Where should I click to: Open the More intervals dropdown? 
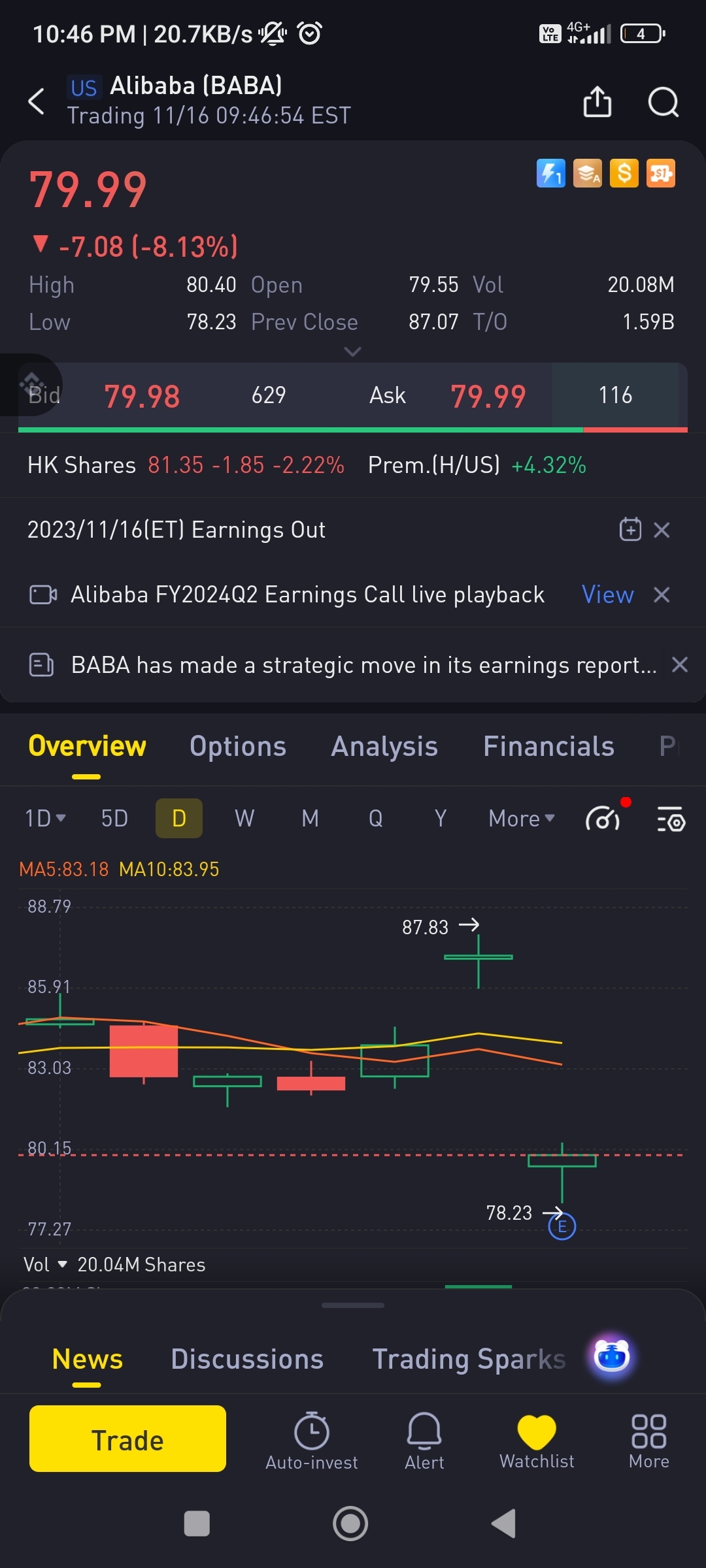[521, 818]
